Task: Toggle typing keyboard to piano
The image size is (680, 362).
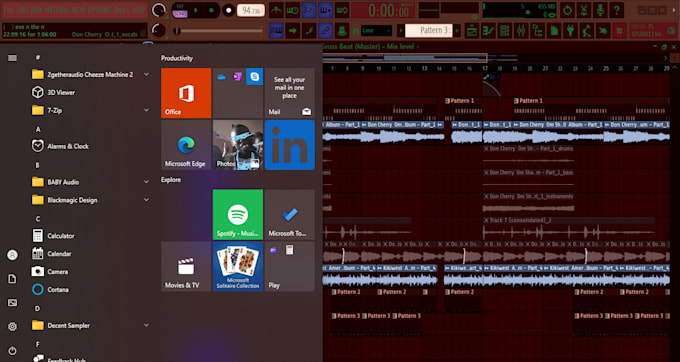Action: click(276, 31)
